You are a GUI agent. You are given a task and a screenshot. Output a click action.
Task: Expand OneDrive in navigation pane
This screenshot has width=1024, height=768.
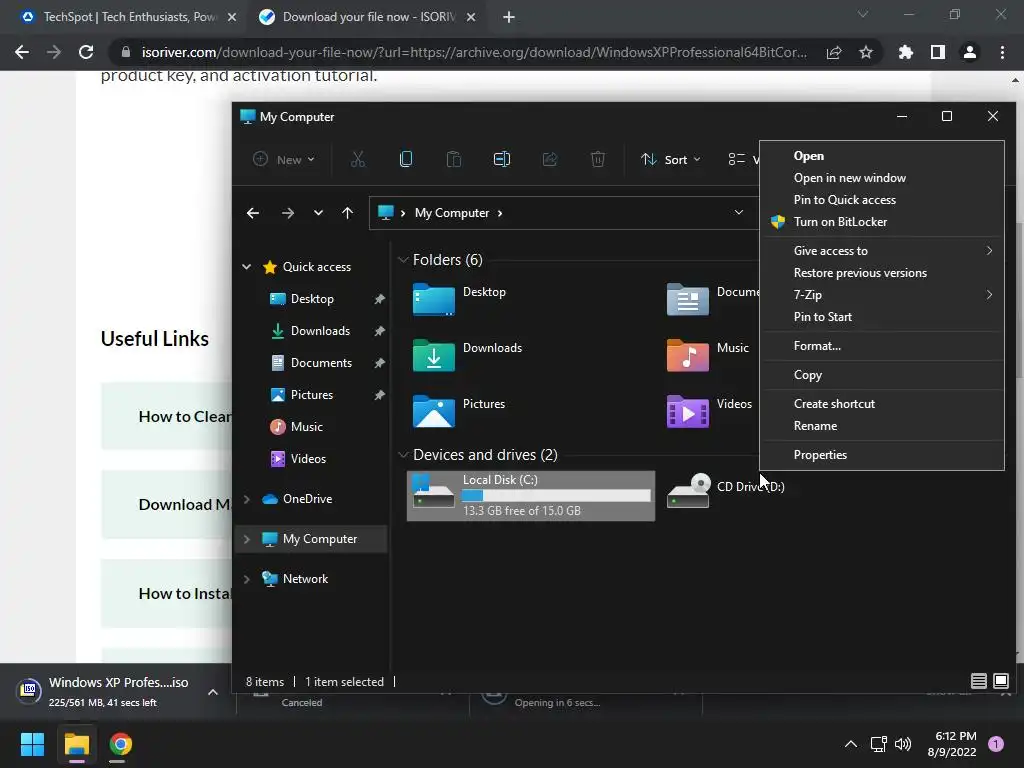click(x=247, y=499)
